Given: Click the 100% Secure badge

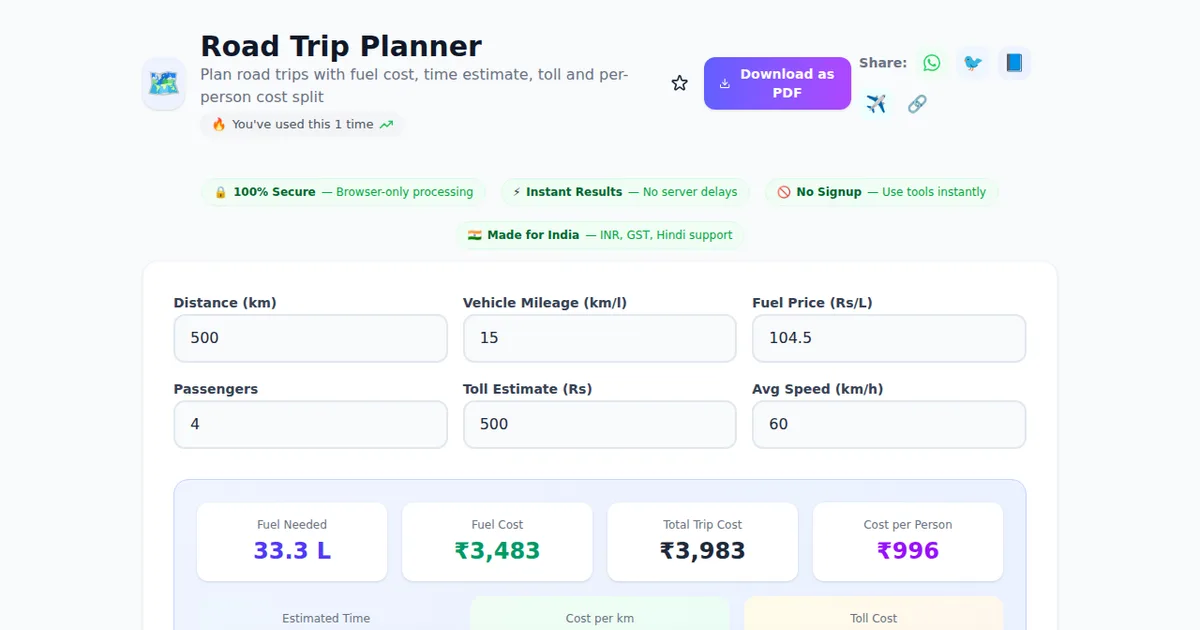Looking at the screenshot, I should click(x=343, y=191).
